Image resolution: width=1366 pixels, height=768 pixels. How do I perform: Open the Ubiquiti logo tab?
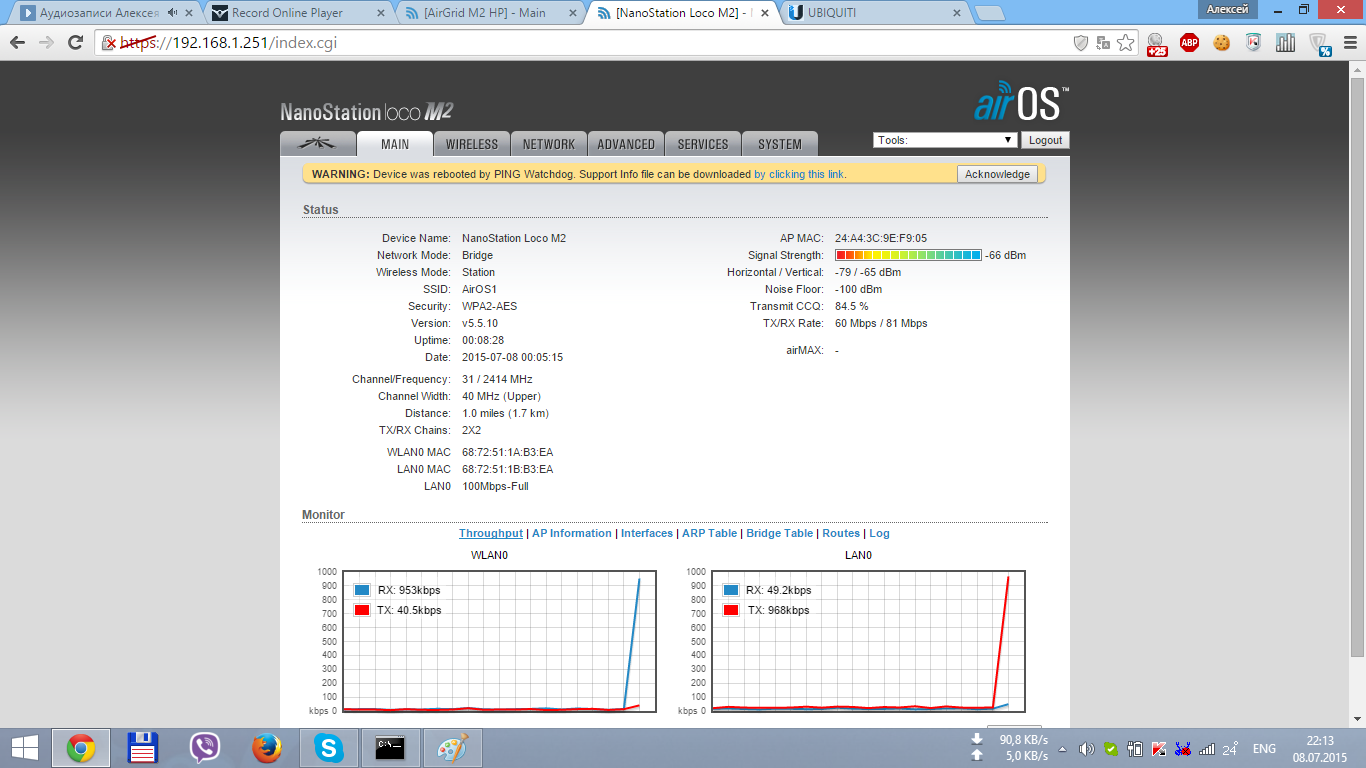[318, 144]
